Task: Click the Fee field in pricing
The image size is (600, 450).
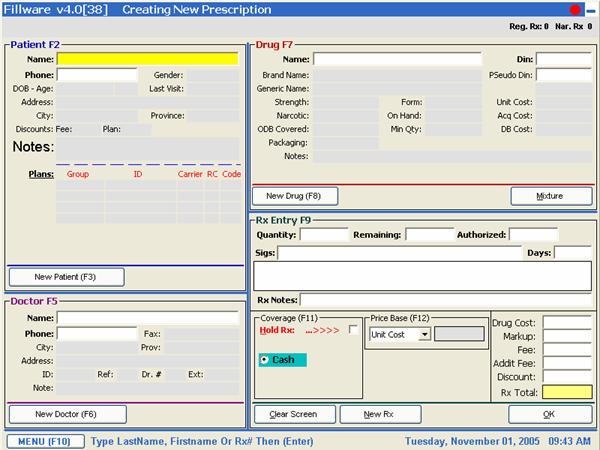Action: [567, 349]
